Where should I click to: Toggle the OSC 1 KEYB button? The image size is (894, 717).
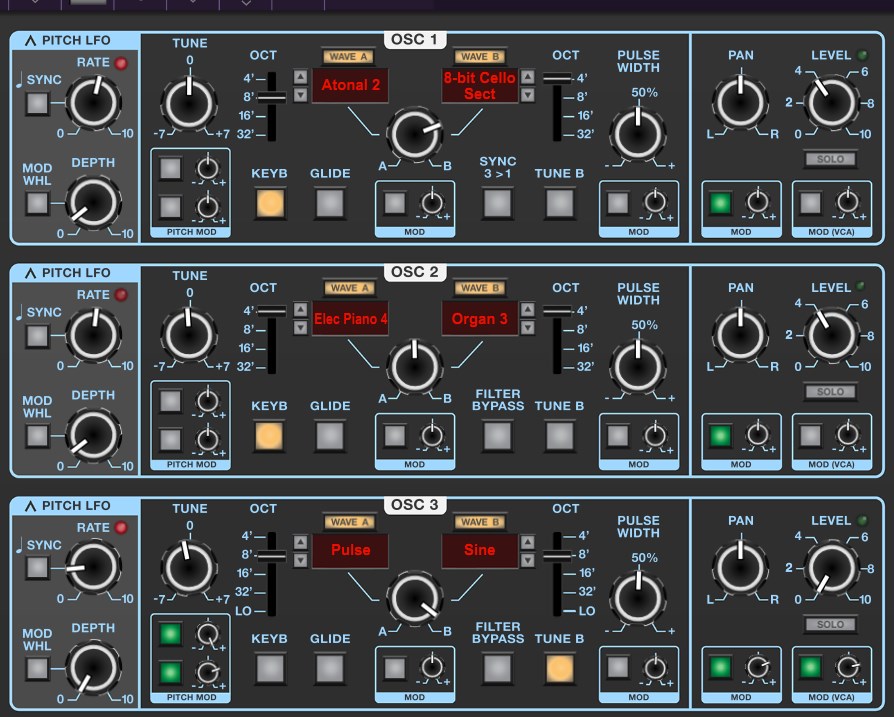pos(269,204)
